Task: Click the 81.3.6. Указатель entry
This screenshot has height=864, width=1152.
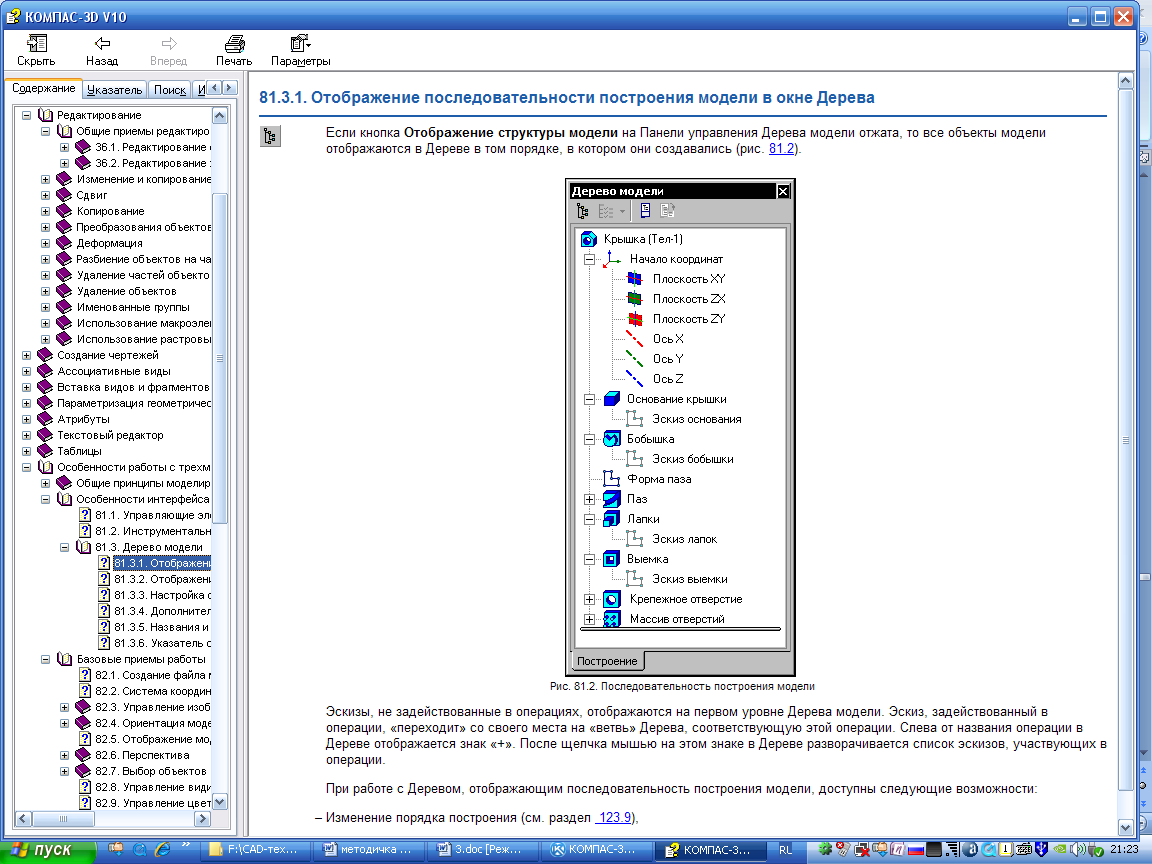Action: pos(162,644)
